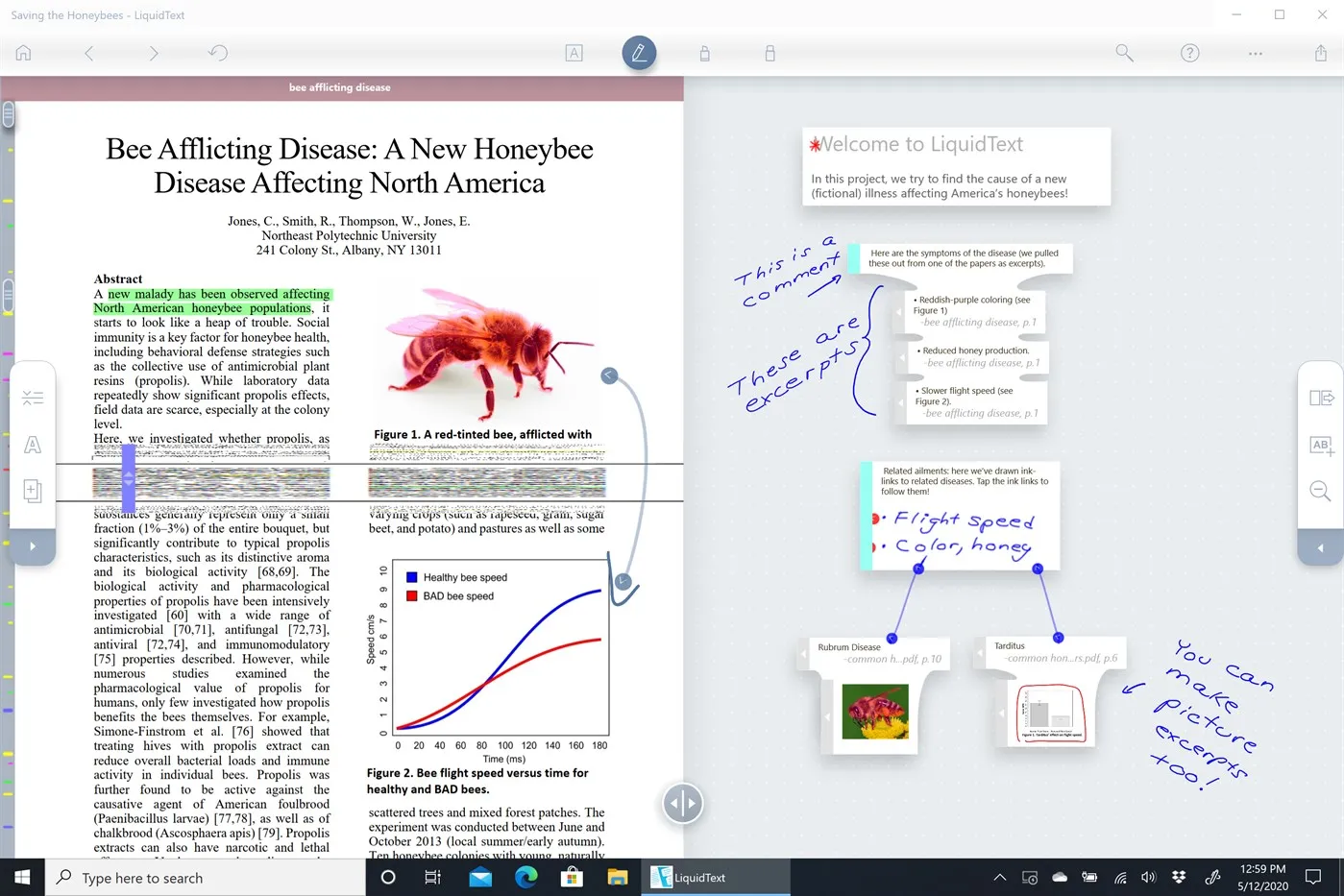This screenshot has height=896, width=1344.
Task: Click the AB text box icon in right sidebar
Action: (x=1320, y=444)
